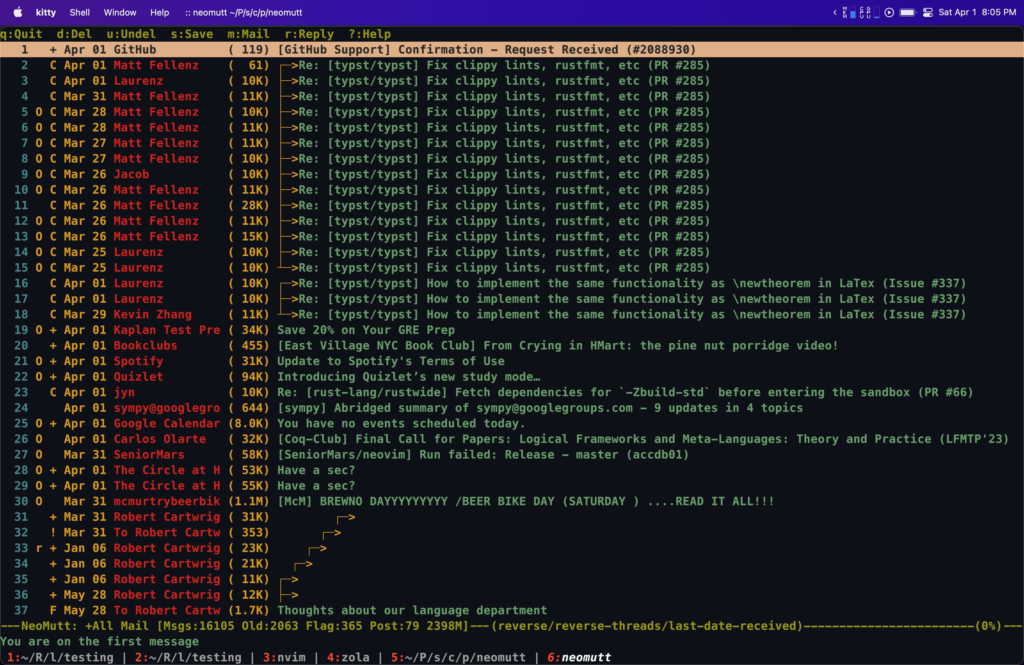Select GitHub Support Confirmation message #2088930

tap(512, 50)
